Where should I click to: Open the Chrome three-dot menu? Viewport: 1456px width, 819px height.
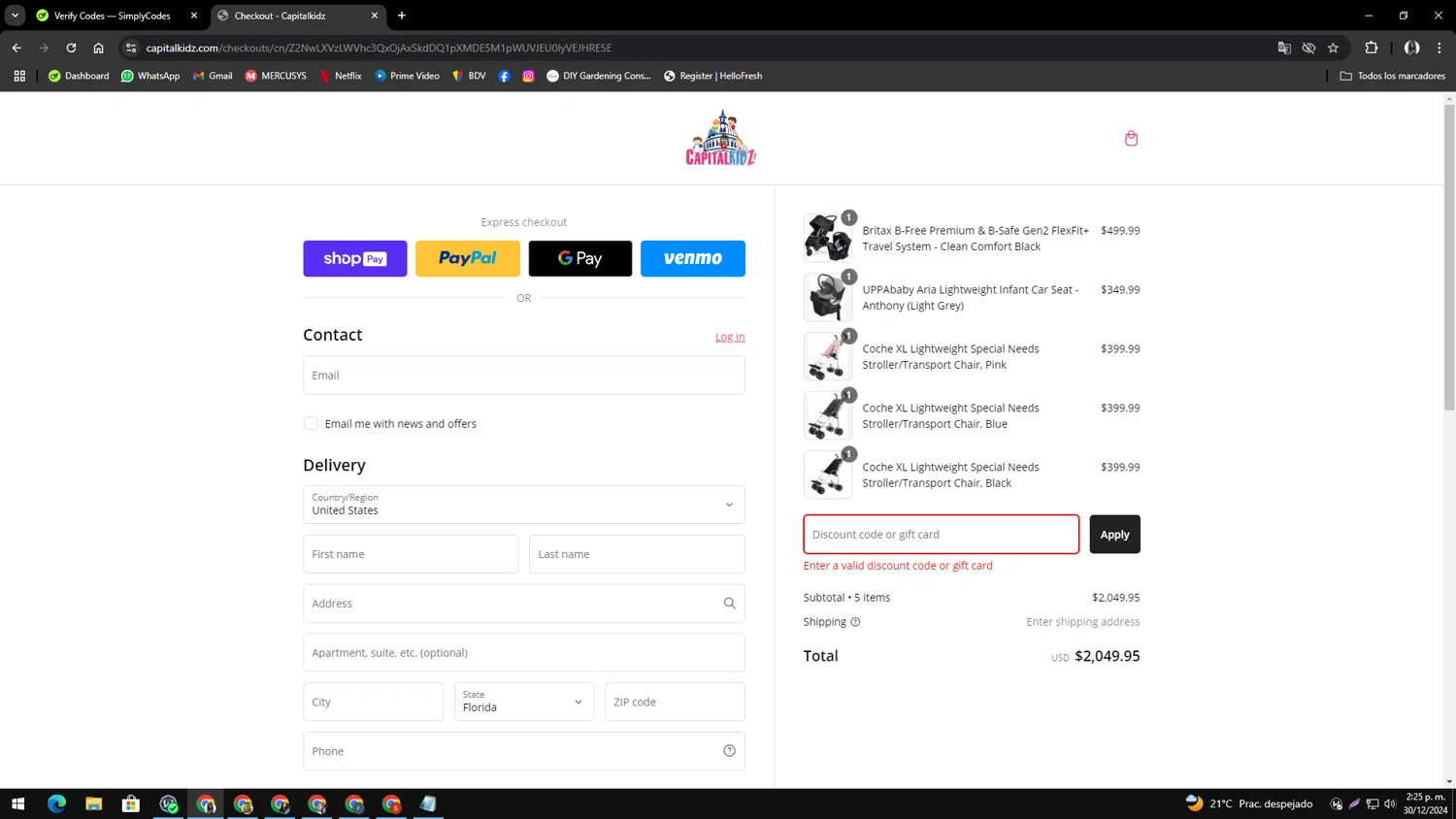1439,48
